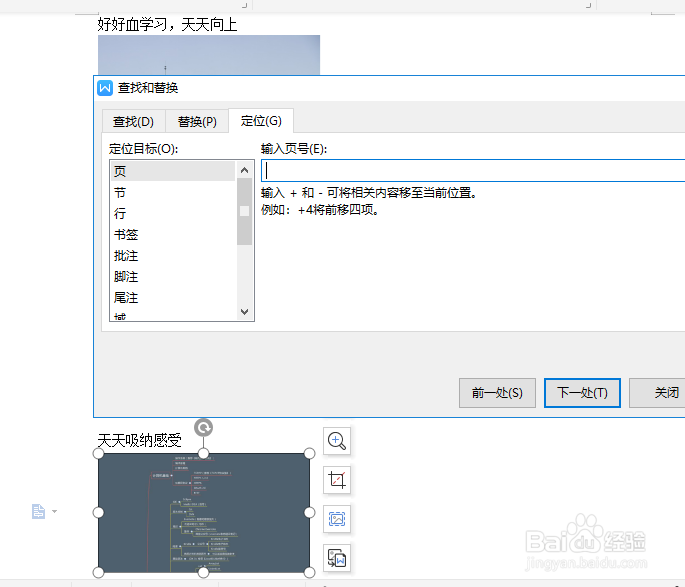685x587 pixels.
Task: Focus the 输入页号 input field
Action: tap(473, 170)
